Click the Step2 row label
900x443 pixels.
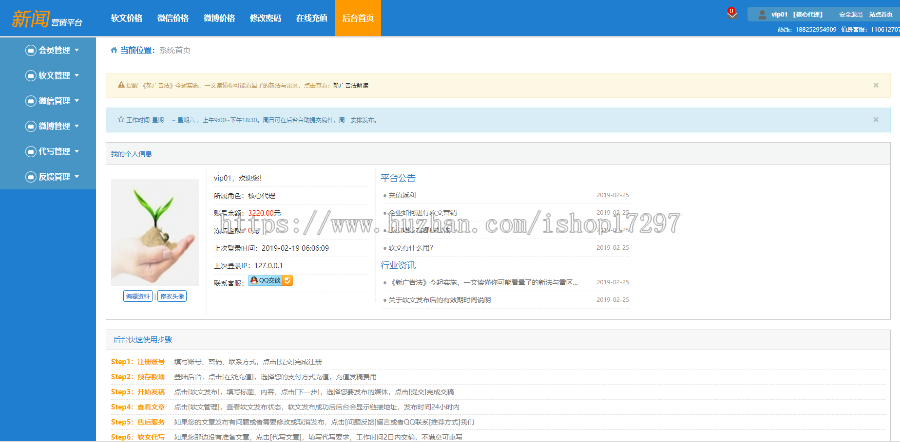138,377
